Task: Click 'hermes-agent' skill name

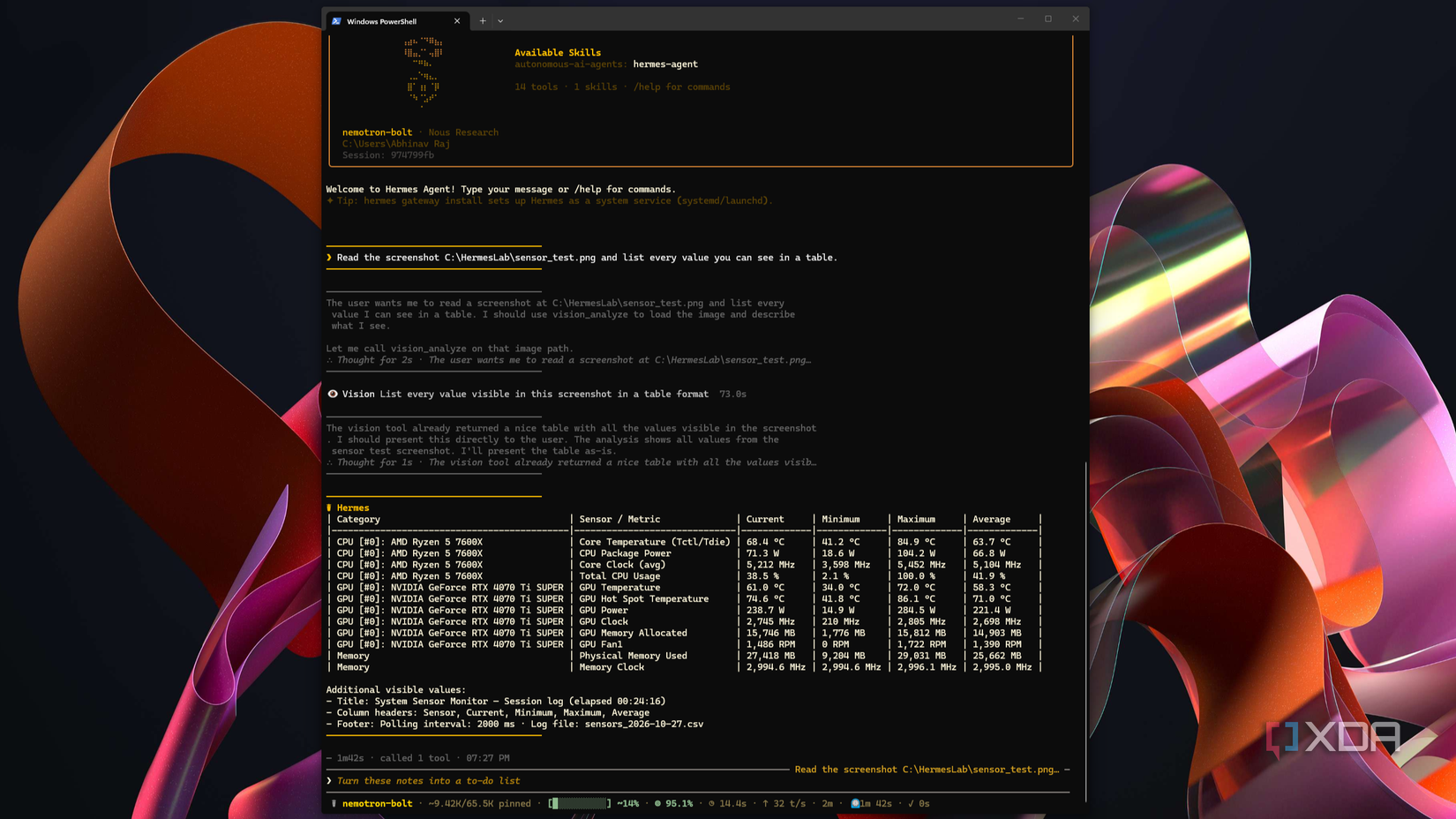Action: pos(665,64)
